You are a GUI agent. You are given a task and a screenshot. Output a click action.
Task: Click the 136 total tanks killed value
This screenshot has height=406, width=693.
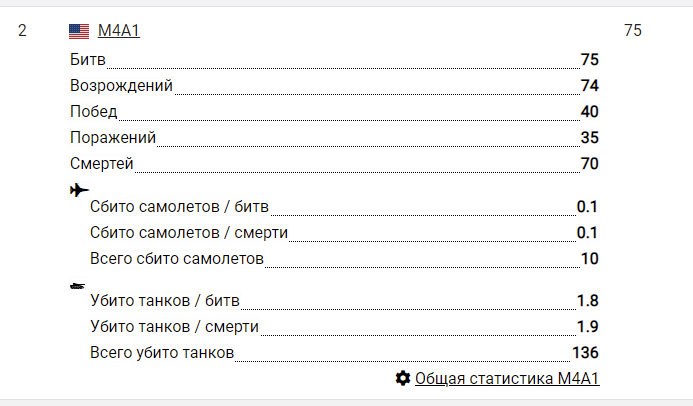585,353
